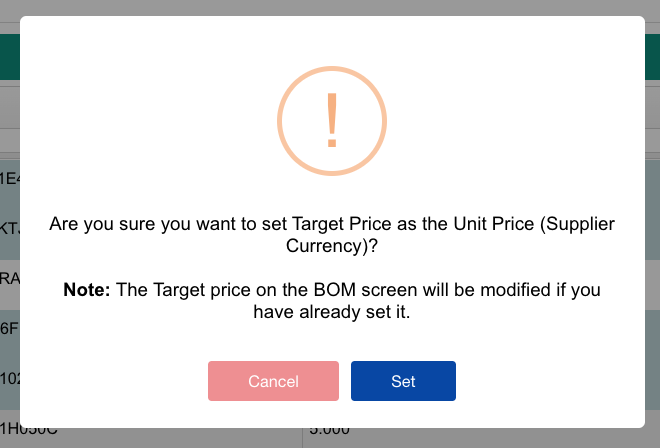Viewport: 660px width, 448px height.
Task: Select the confirmation question text
Action: tap(332, 235)
